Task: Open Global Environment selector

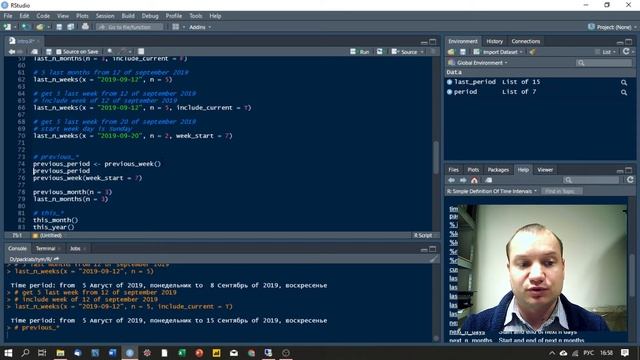Action: click(x=478, y=63)
